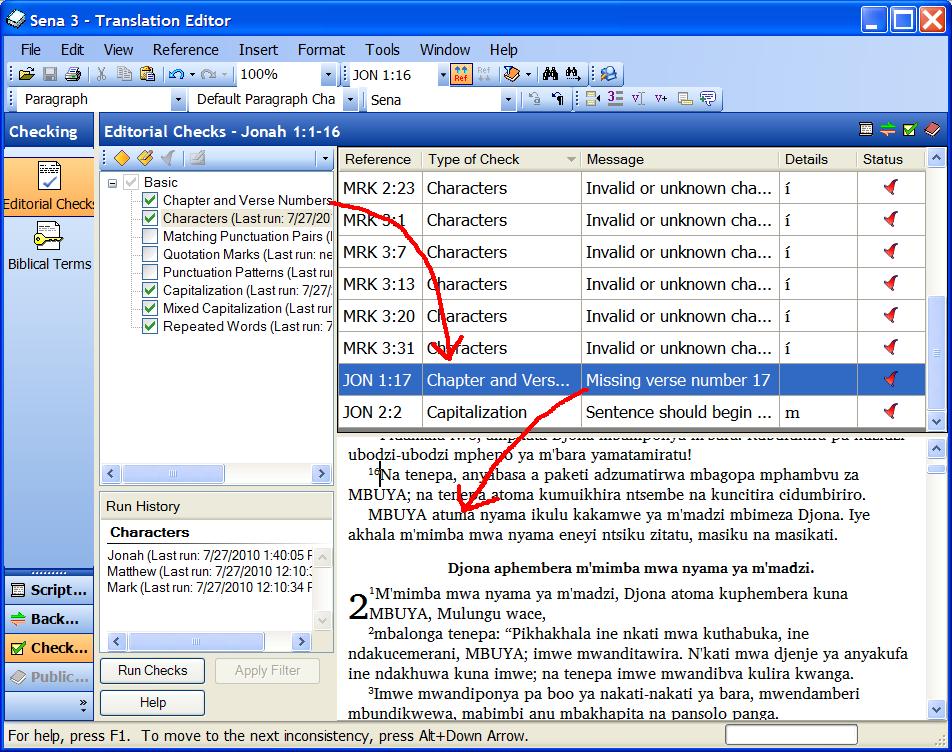Click the Run Checks button

[x=152, y=670]
